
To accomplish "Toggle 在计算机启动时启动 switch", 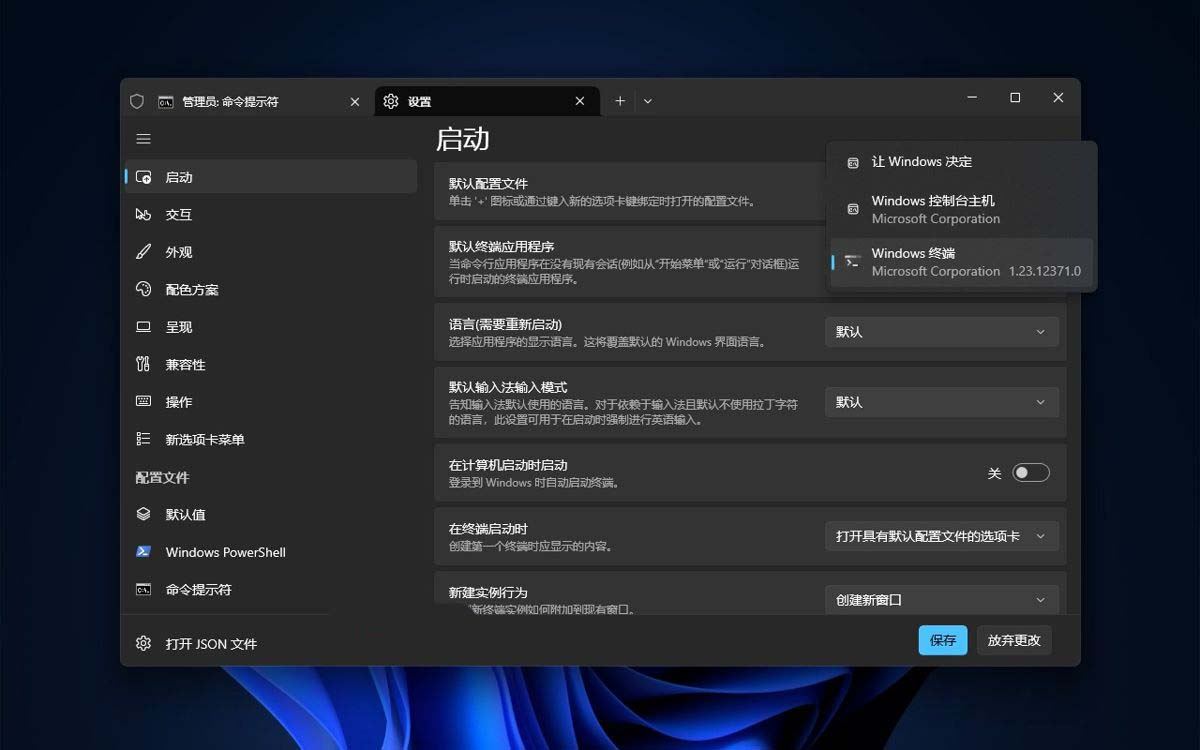I will tap(1031, 473).
